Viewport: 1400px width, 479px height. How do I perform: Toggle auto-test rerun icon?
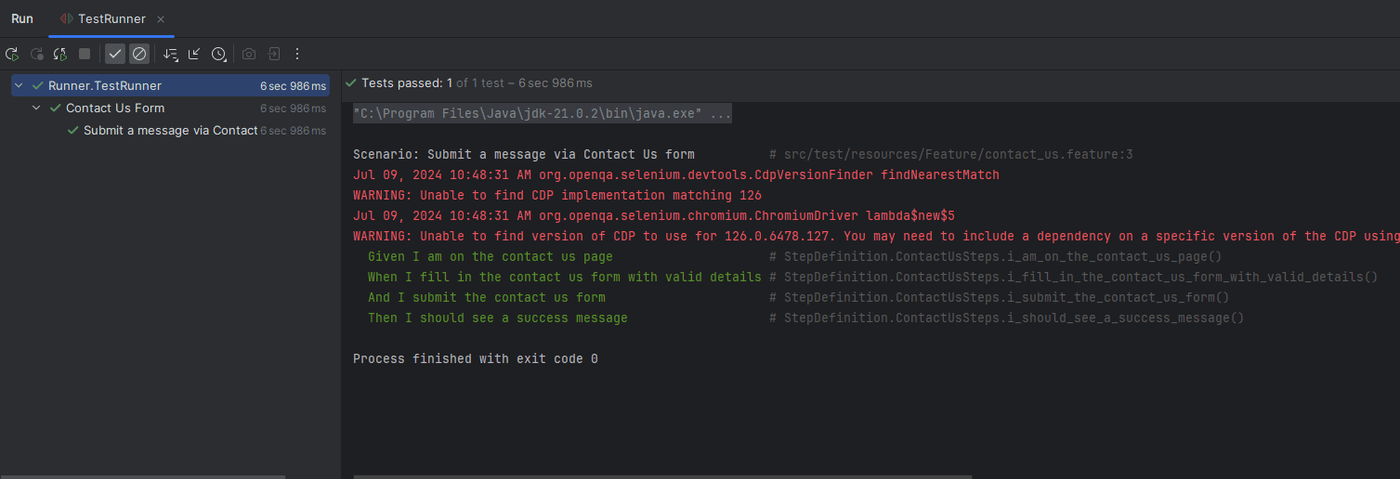tap(60, 54)
